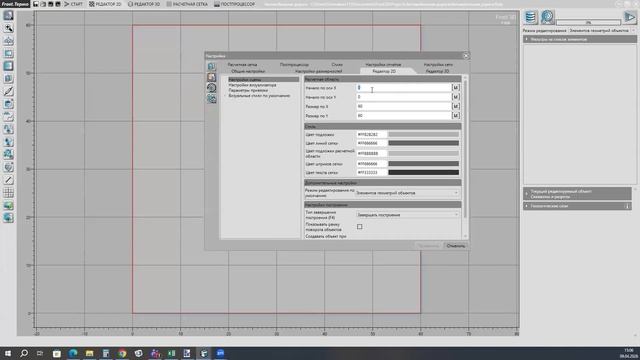Click the info icon on Геологические слои header
Viewport: 640px width, 360px height.
tap(627, 206)
